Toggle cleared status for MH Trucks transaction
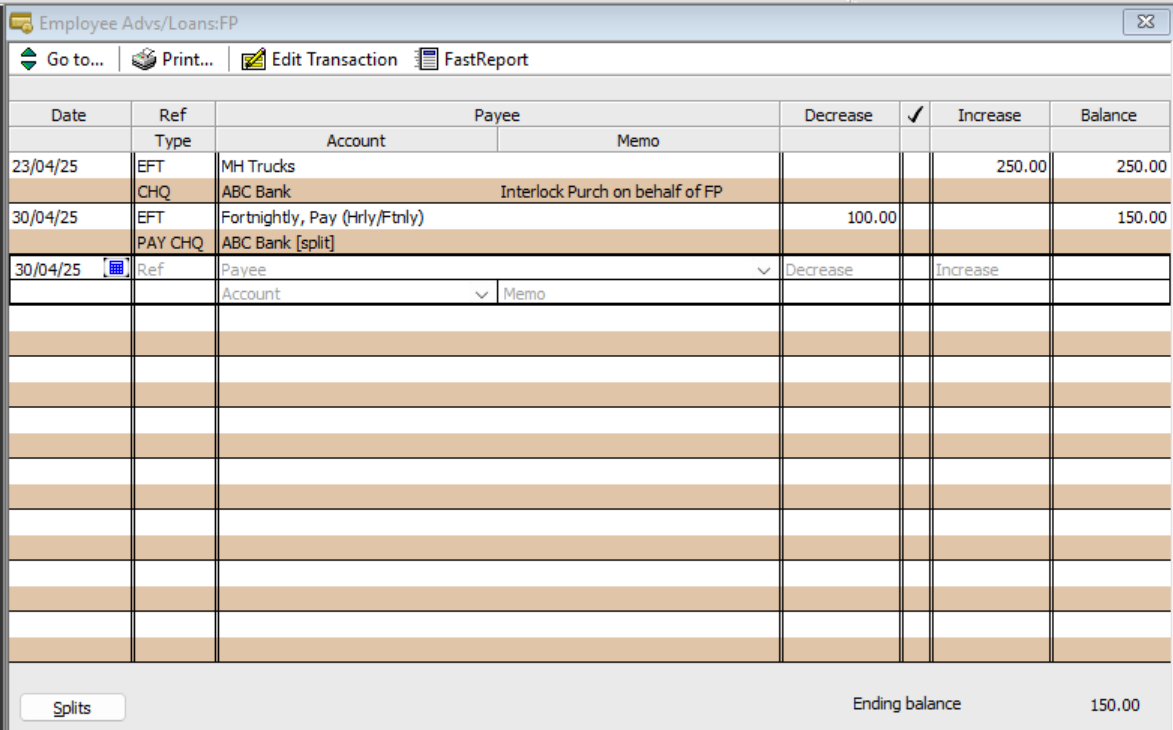1173x730 pixels. tap(916, 166)
